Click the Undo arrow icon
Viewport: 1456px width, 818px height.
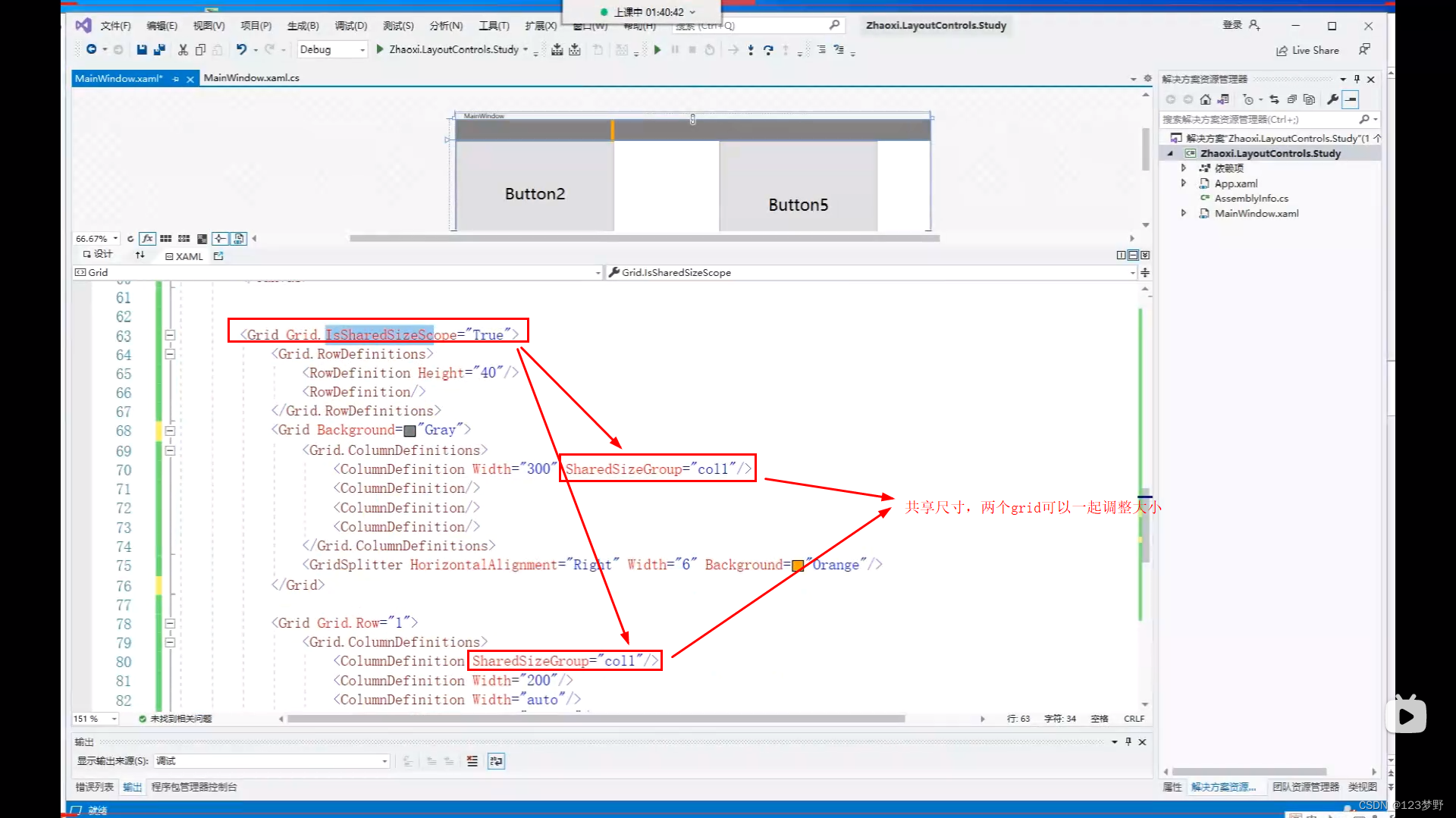241,49
